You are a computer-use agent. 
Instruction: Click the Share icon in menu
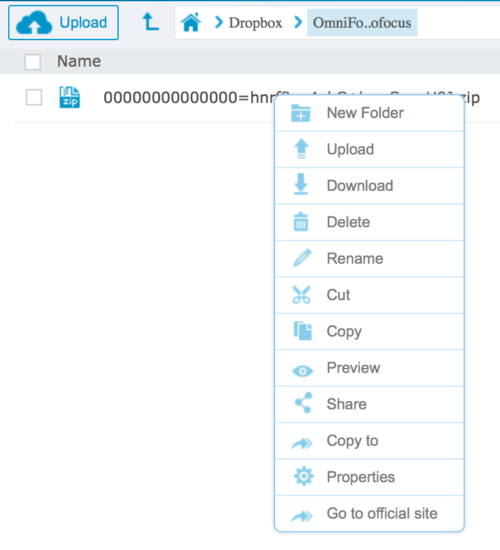coord(303,403)
